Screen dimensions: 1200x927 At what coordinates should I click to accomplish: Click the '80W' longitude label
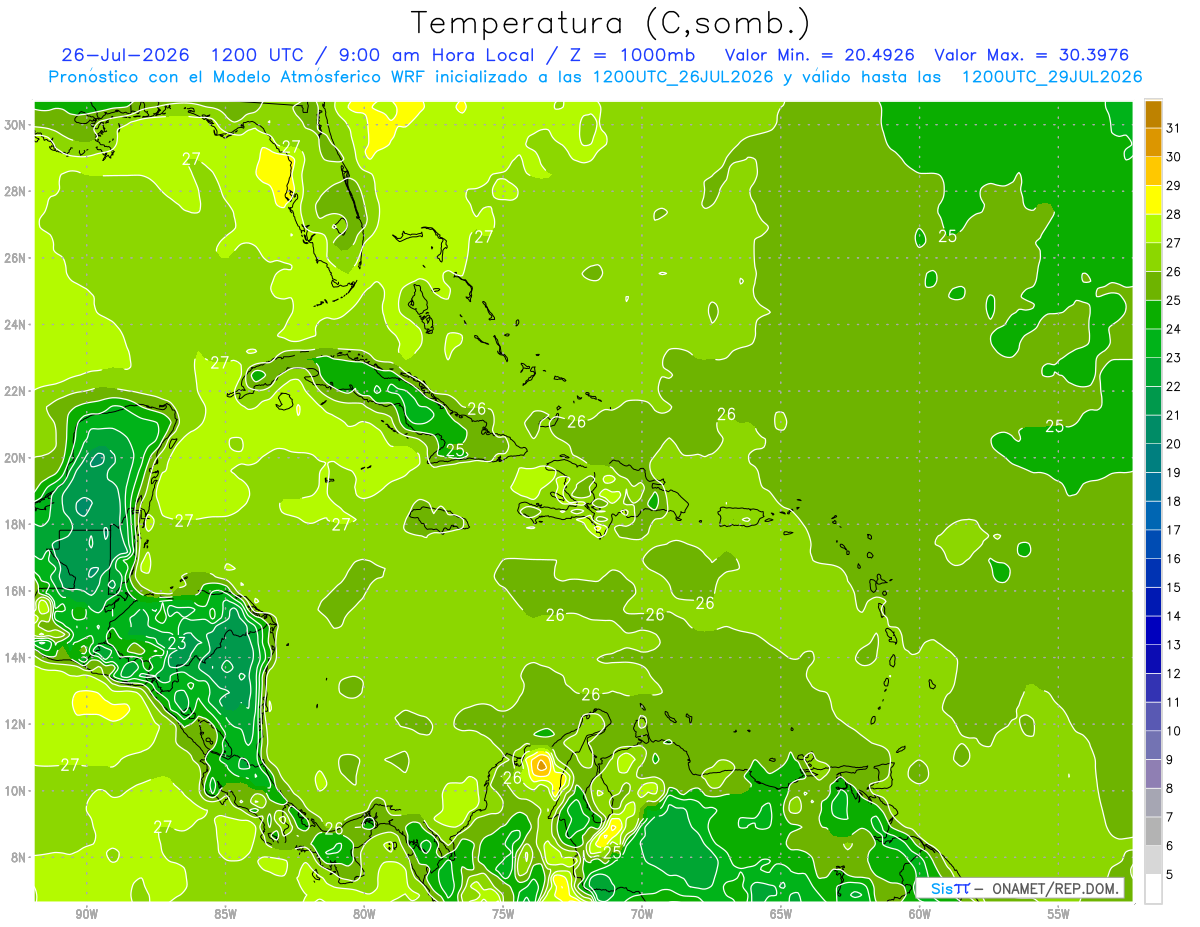tap(364, 914)
